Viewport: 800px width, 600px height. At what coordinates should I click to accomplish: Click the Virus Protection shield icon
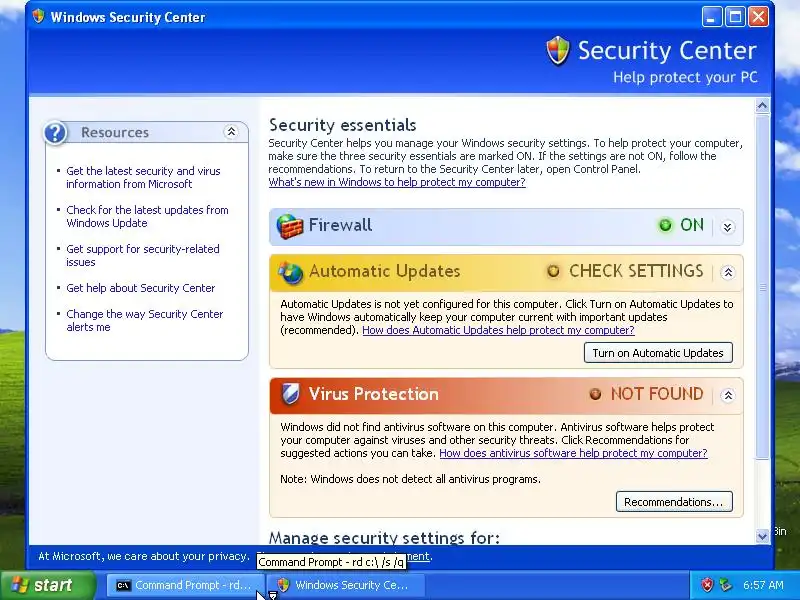pos(290,394)
